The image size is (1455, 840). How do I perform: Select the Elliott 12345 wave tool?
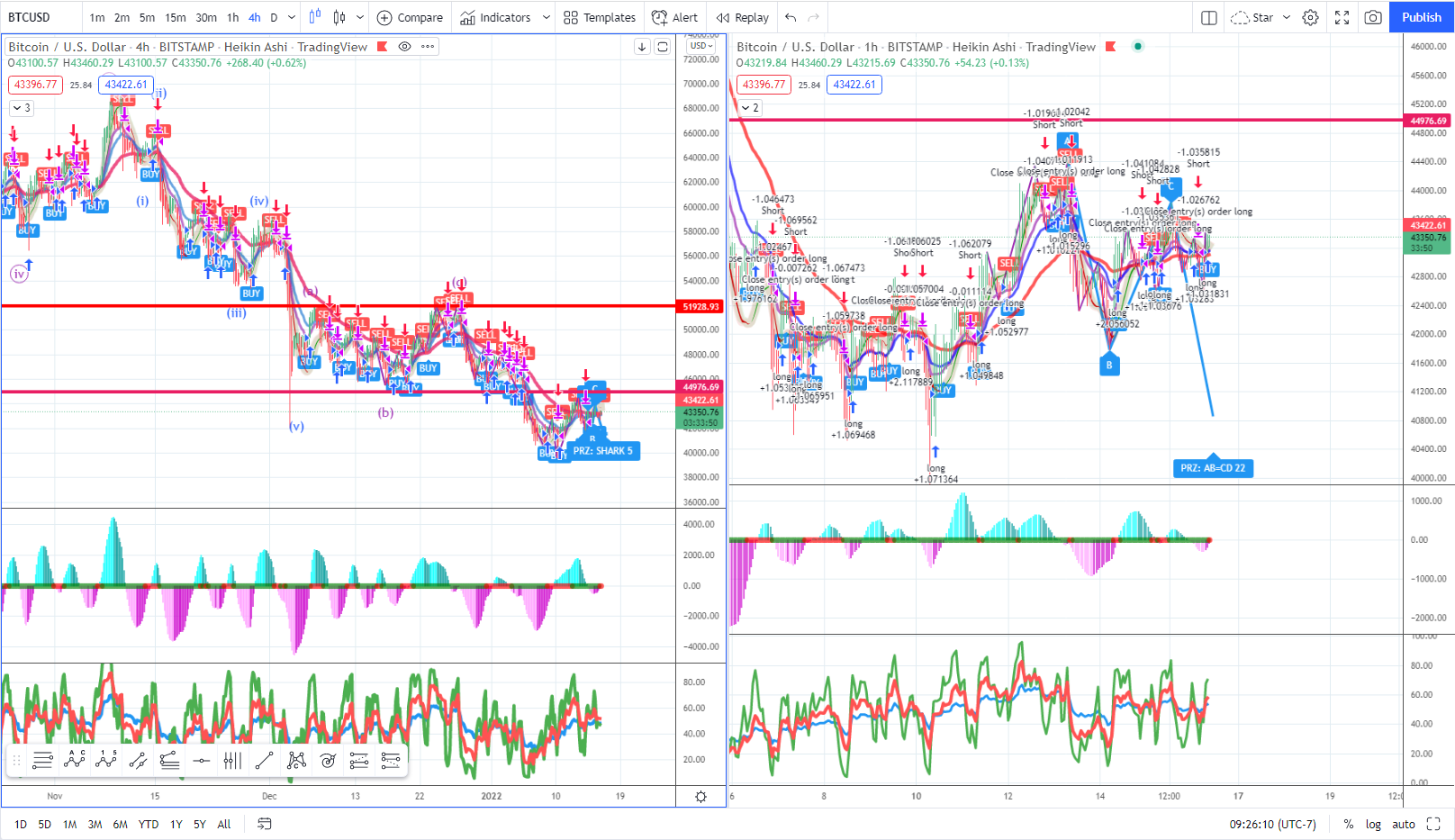[106, 761]
